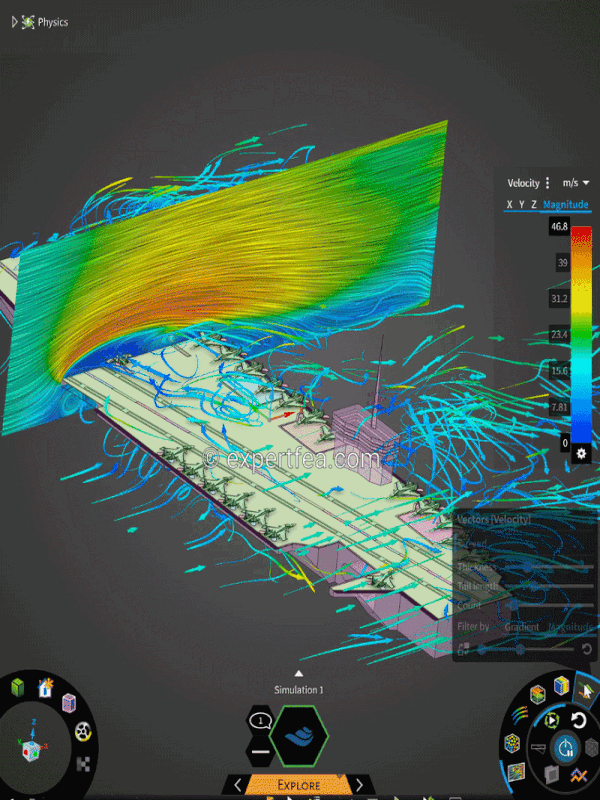Click the greyed wireframe cube icon
The height and width of the screenshot is (800, 600).
pyautogui.click(x=591, y=748)
